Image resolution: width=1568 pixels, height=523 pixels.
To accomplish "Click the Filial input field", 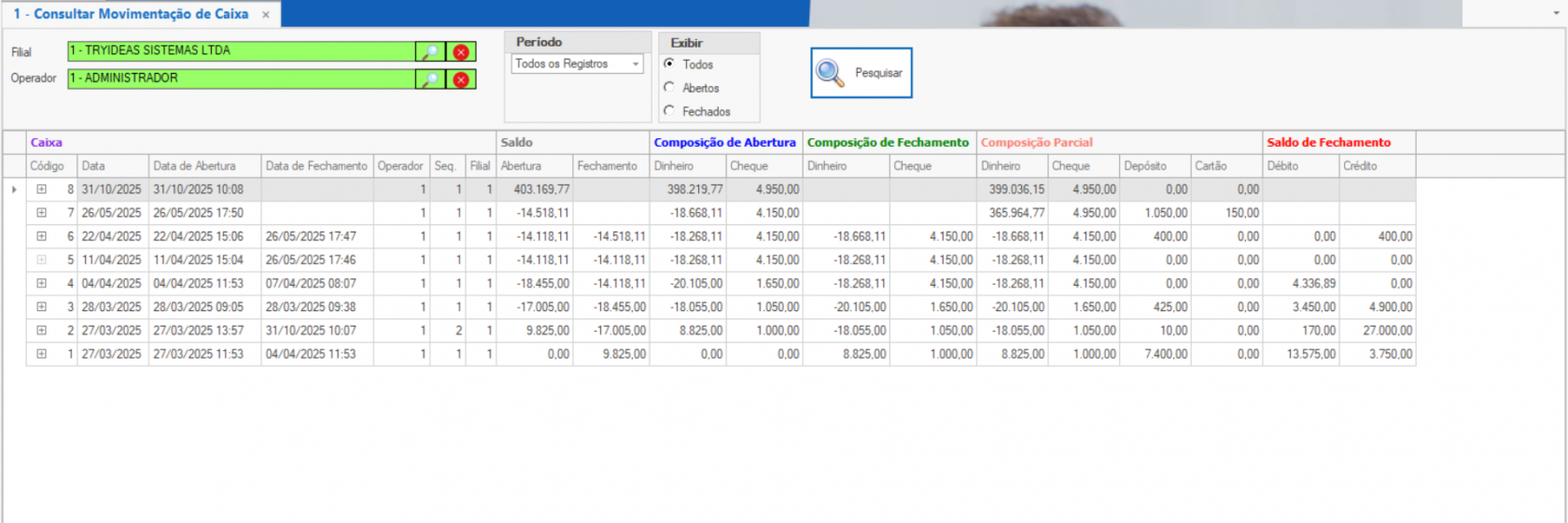I will [x=241, y=51].
